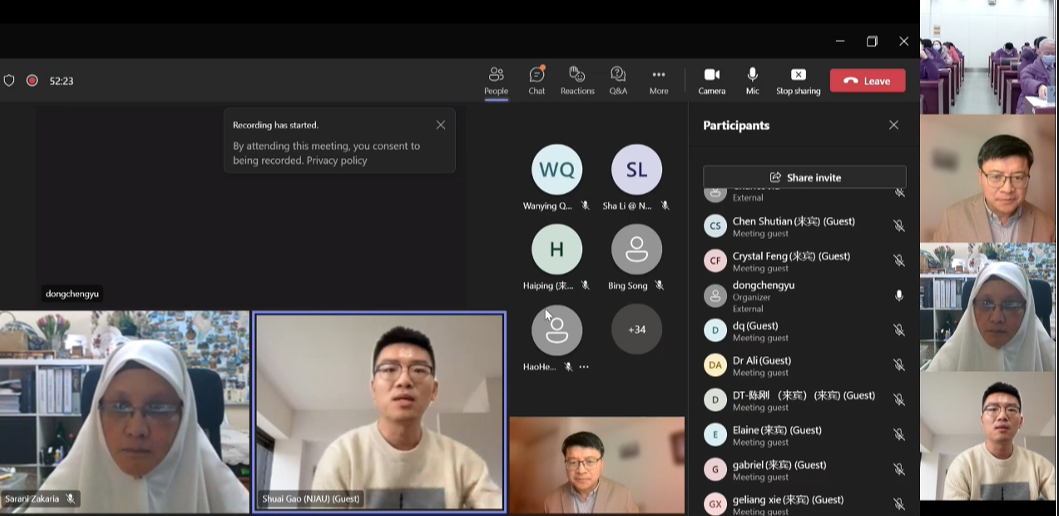
Task: Click the Share invite button
Action: pyautogui.click(x=804, y=177)
